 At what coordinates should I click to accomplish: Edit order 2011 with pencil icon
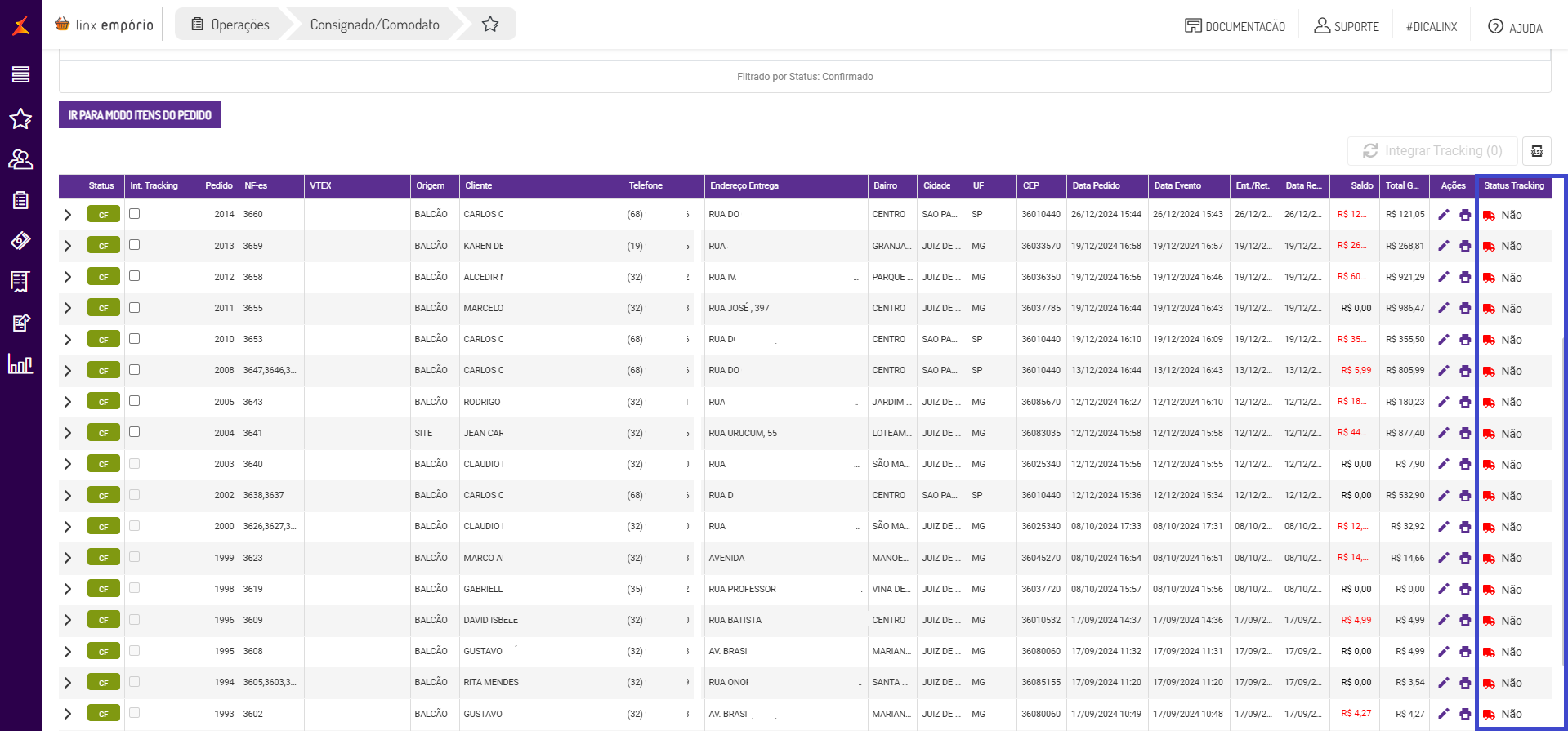[1444, 308]
